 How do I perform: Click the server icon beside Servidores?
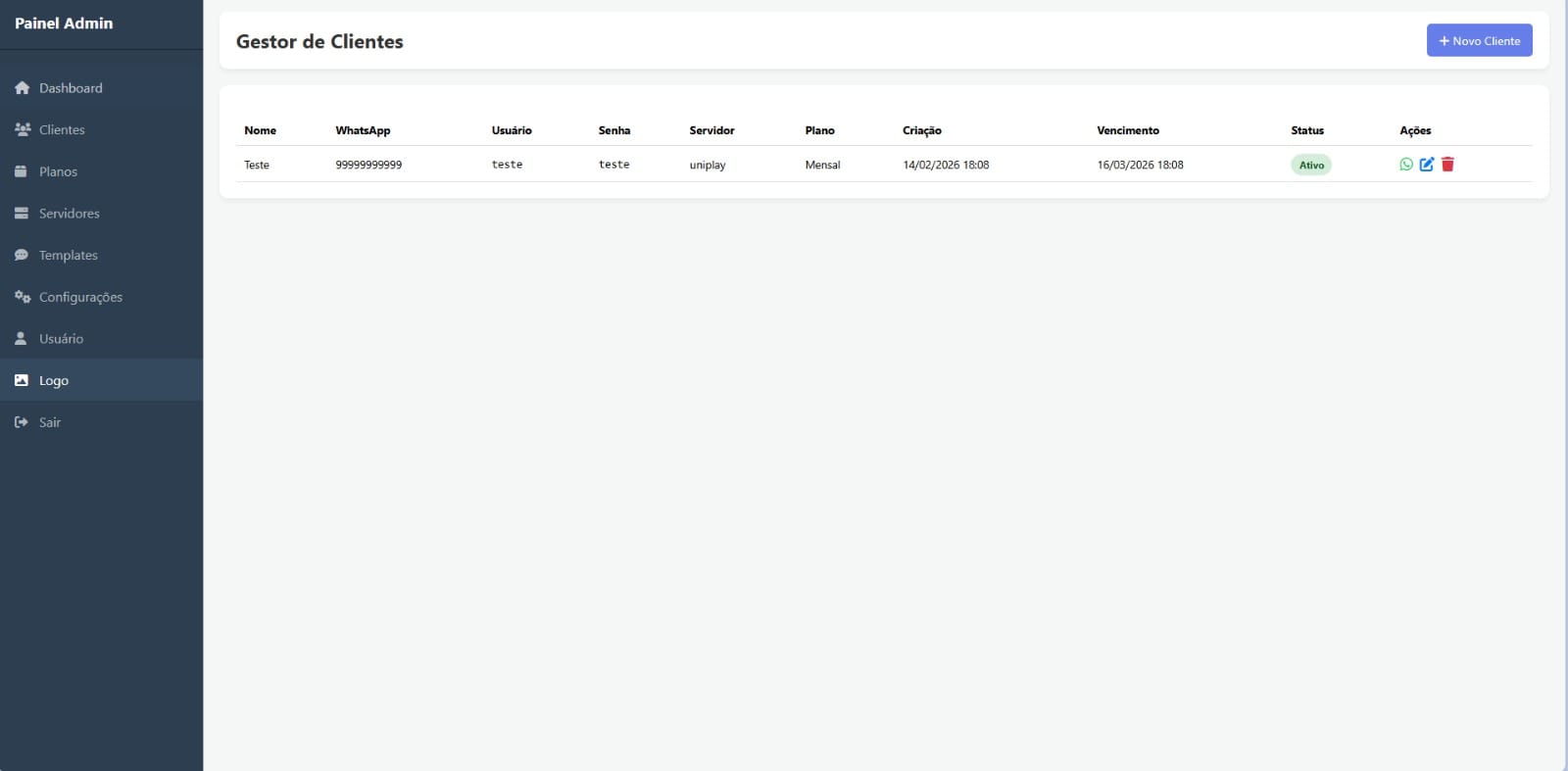[22, 214]
